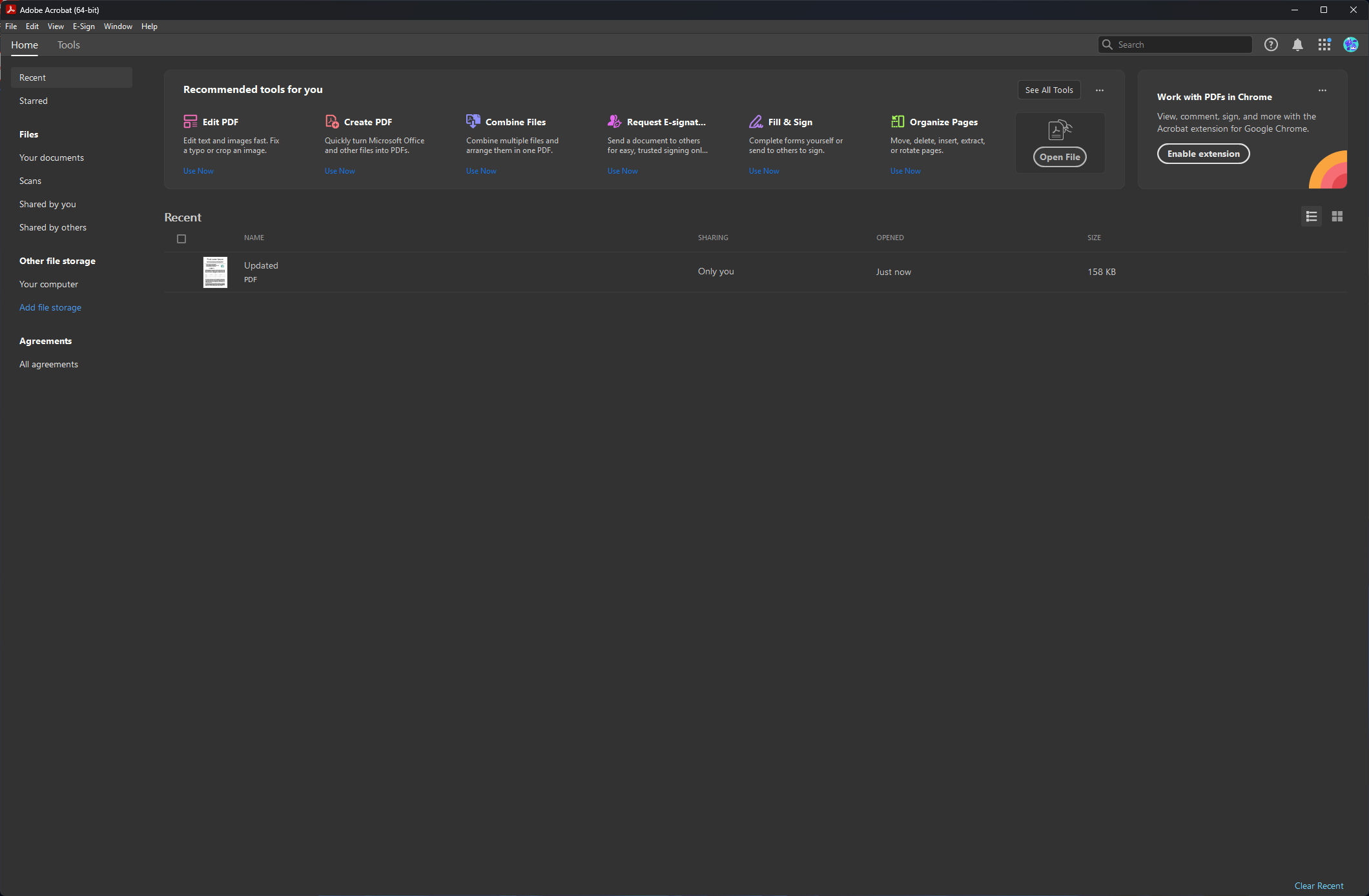This screenshot has height=896, width=1369.
Task: Open the Adobe apps grid launcher
Action: tap(1324, 45)
